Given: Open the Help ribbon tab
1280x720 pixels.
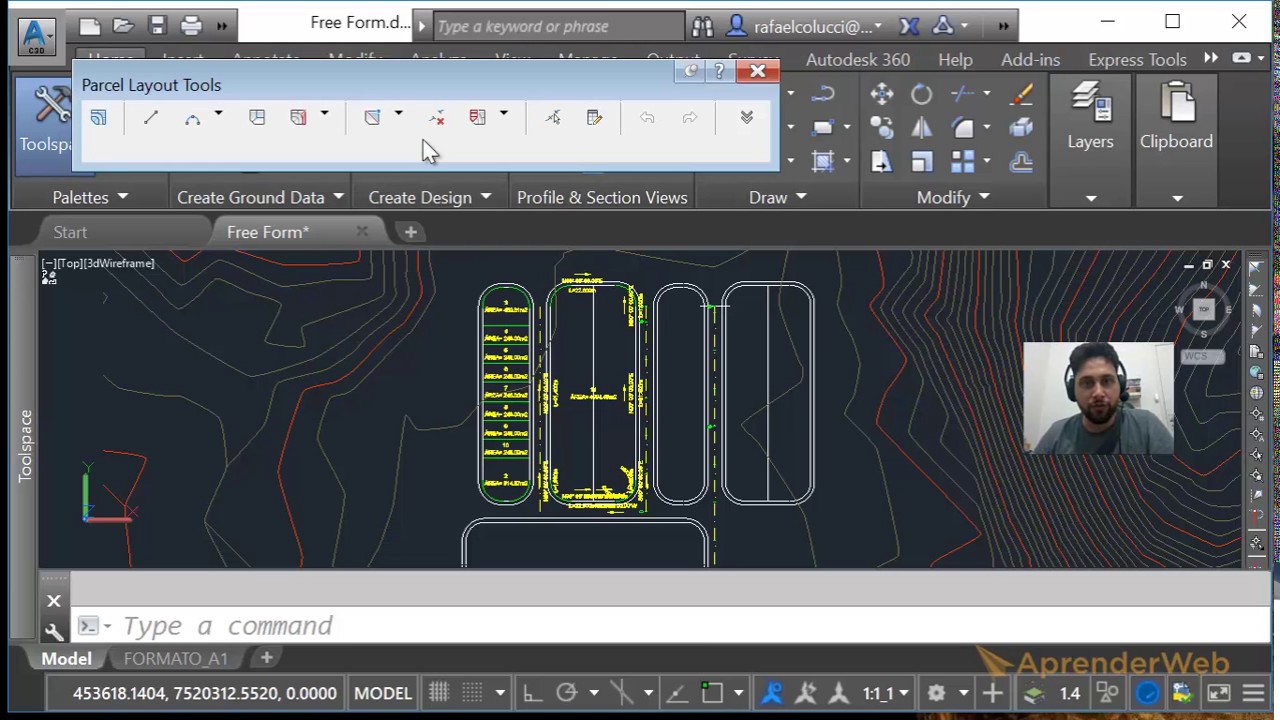Looking at the screenshot, I should 955,59.
